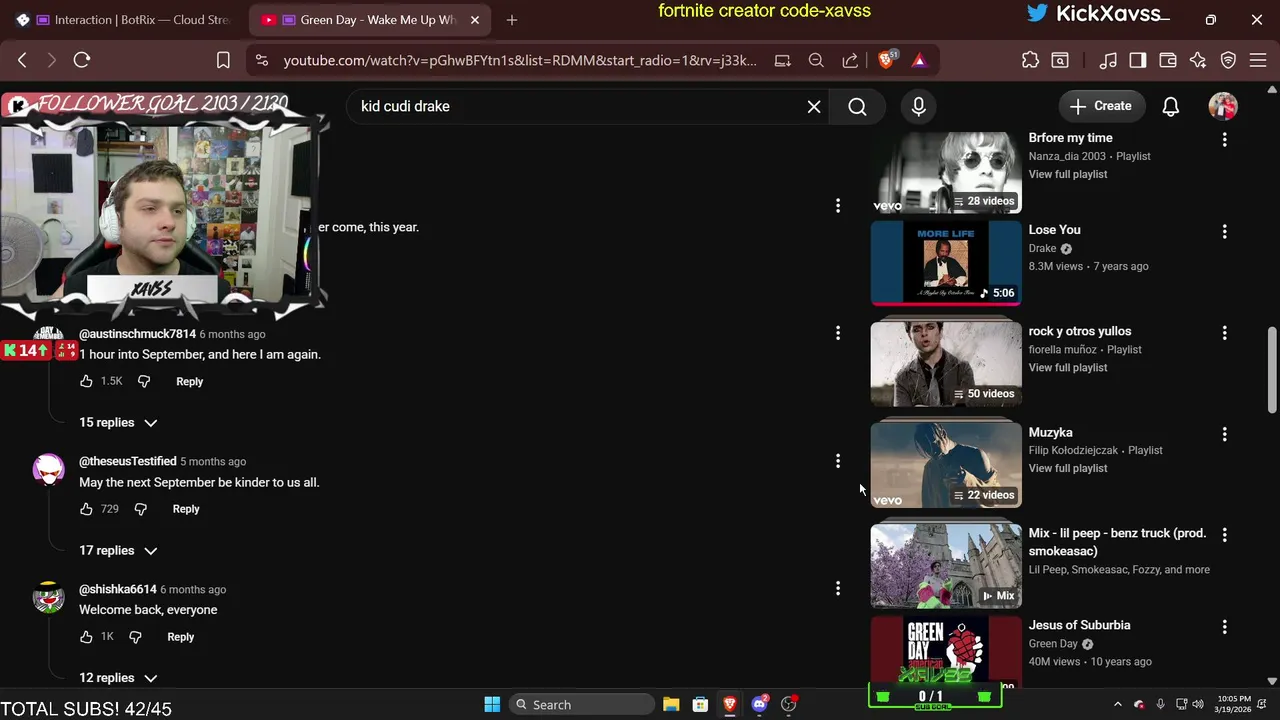Reply to austinschmuck7814's comment
The image size is (1280, 720).
pyautogui.click(x=189, y=381)
